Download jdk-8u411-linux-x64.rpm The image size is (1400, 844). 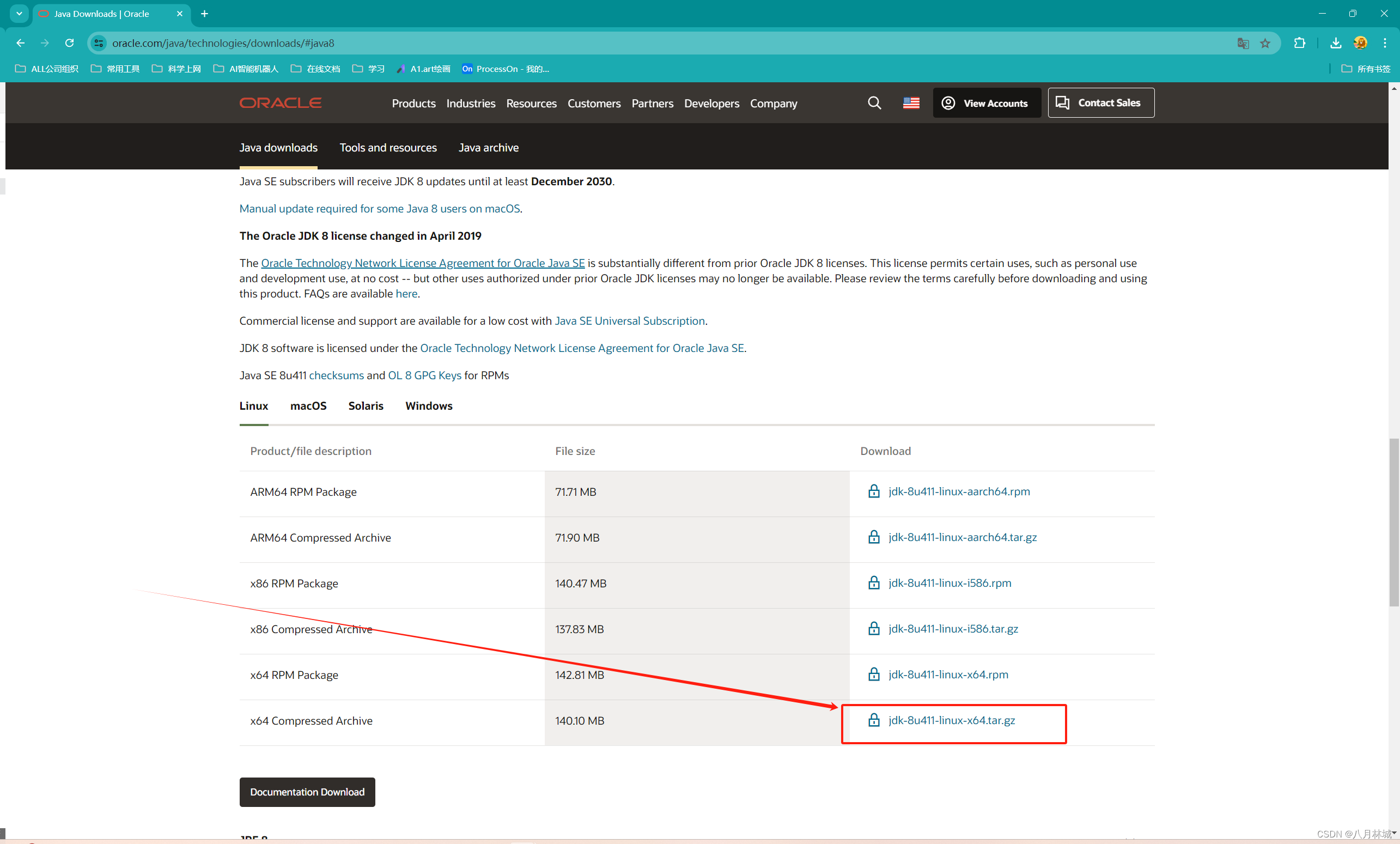click(x=948, y=675)
